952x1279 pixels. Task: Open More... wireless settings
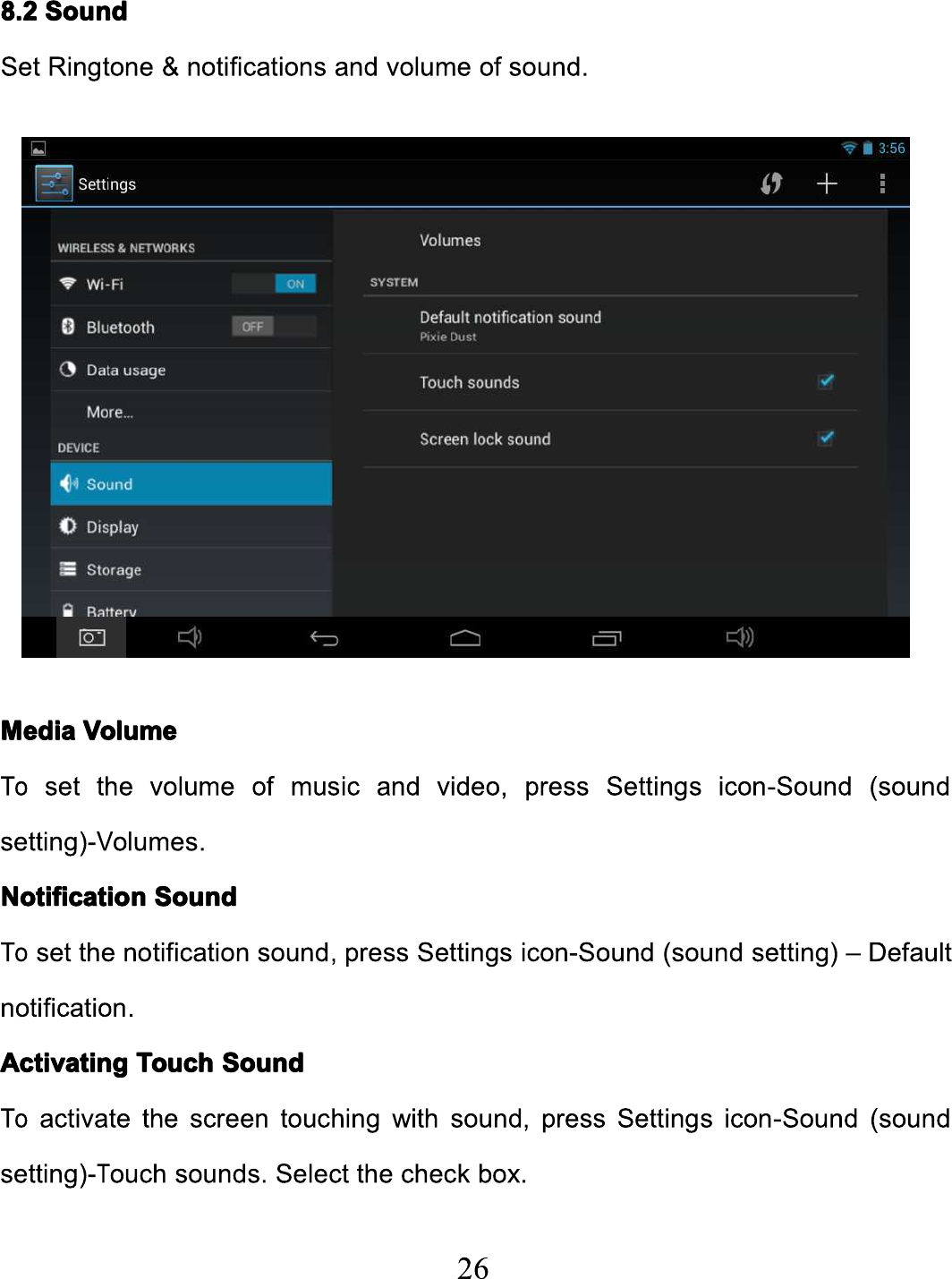191,412
